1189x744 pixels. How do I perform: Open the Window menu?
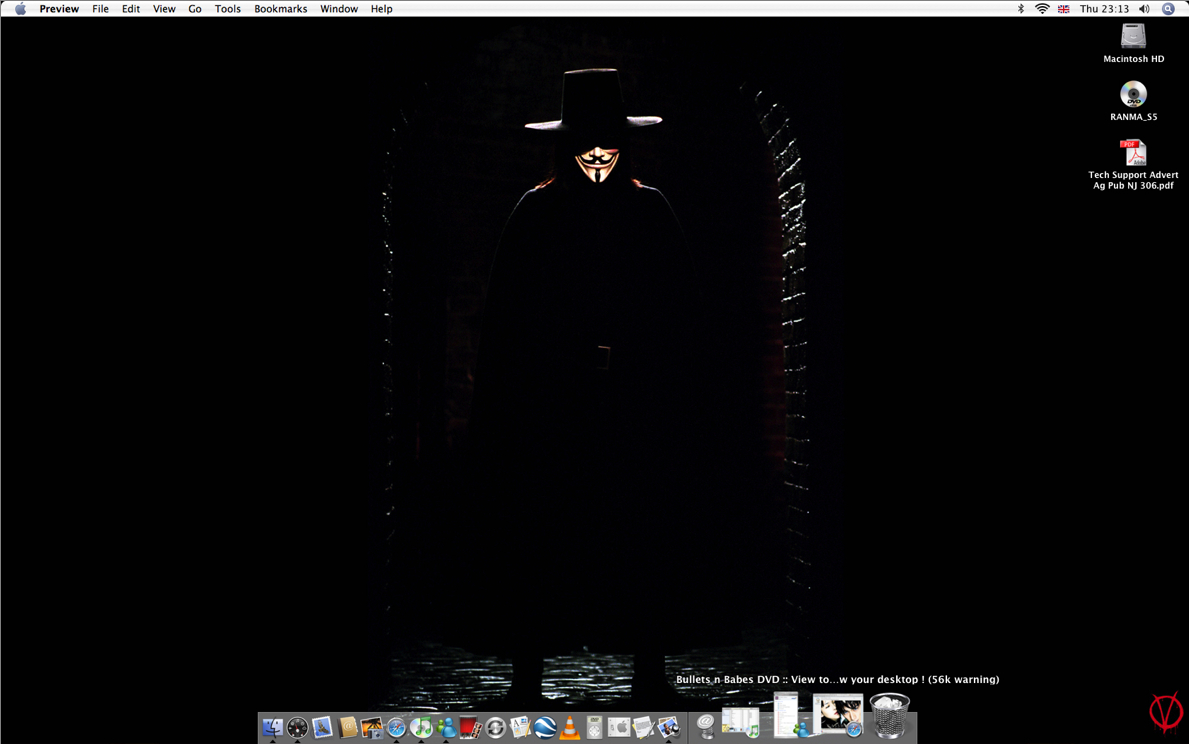(339, 9)
